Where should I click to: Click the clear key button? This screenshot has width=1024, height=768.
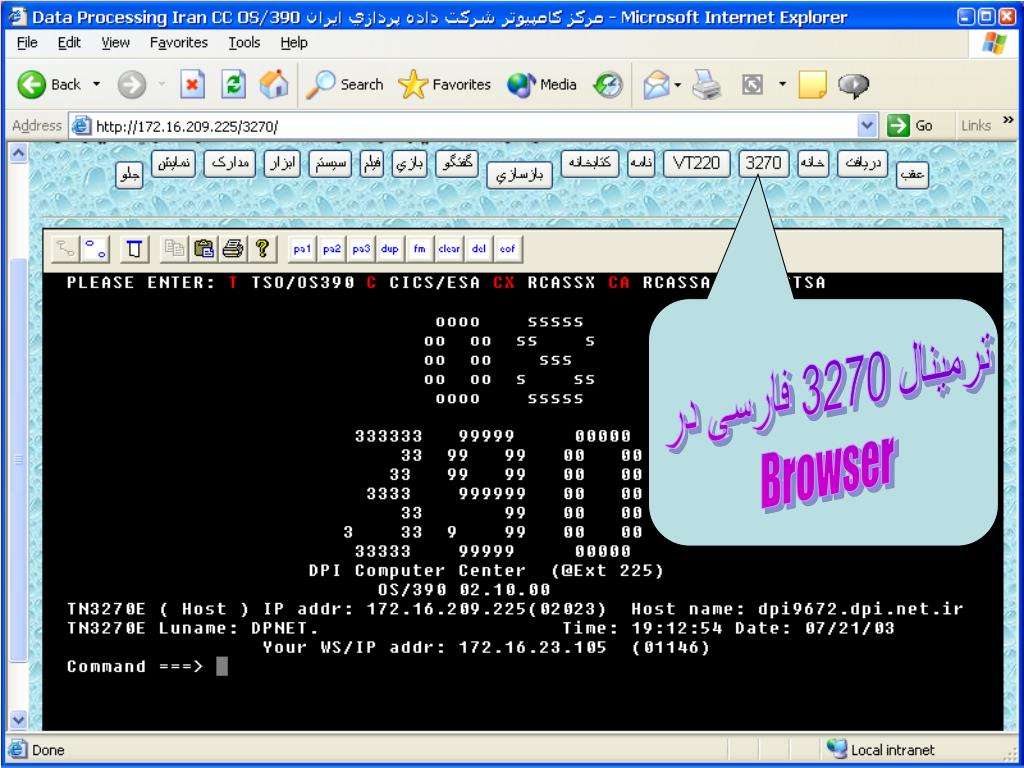(x=449, y=249)
